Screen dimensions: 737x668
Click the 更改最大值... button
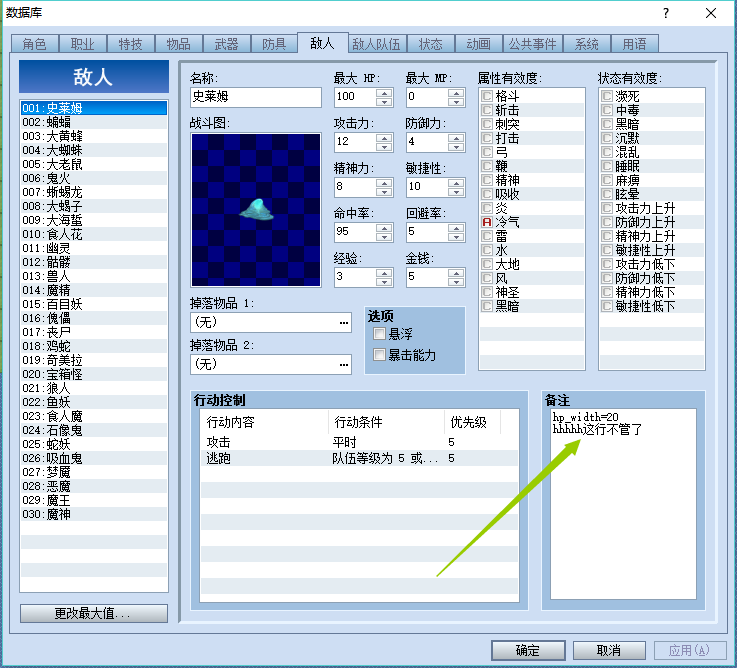pos(94,613)
